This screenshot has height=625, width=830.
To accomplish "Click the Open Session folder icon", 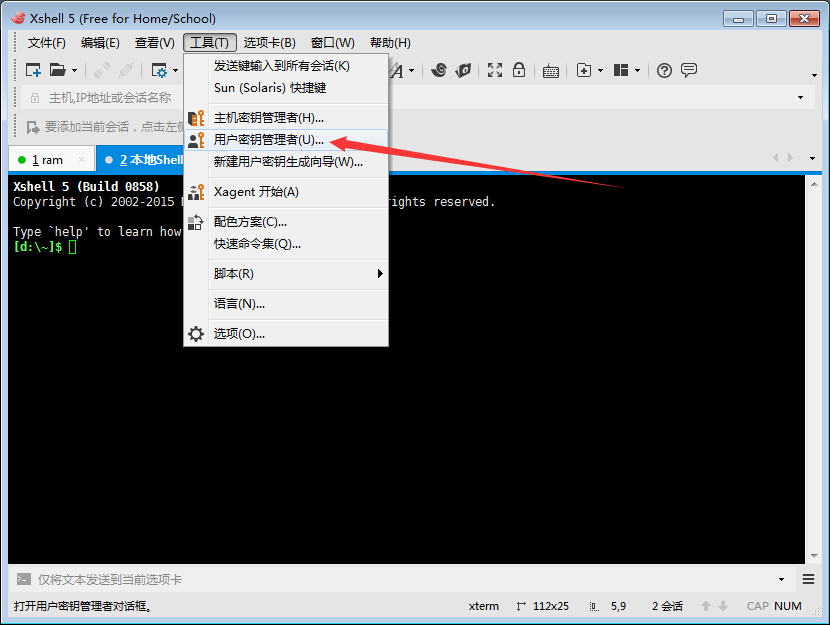I will tap(57, 70).
